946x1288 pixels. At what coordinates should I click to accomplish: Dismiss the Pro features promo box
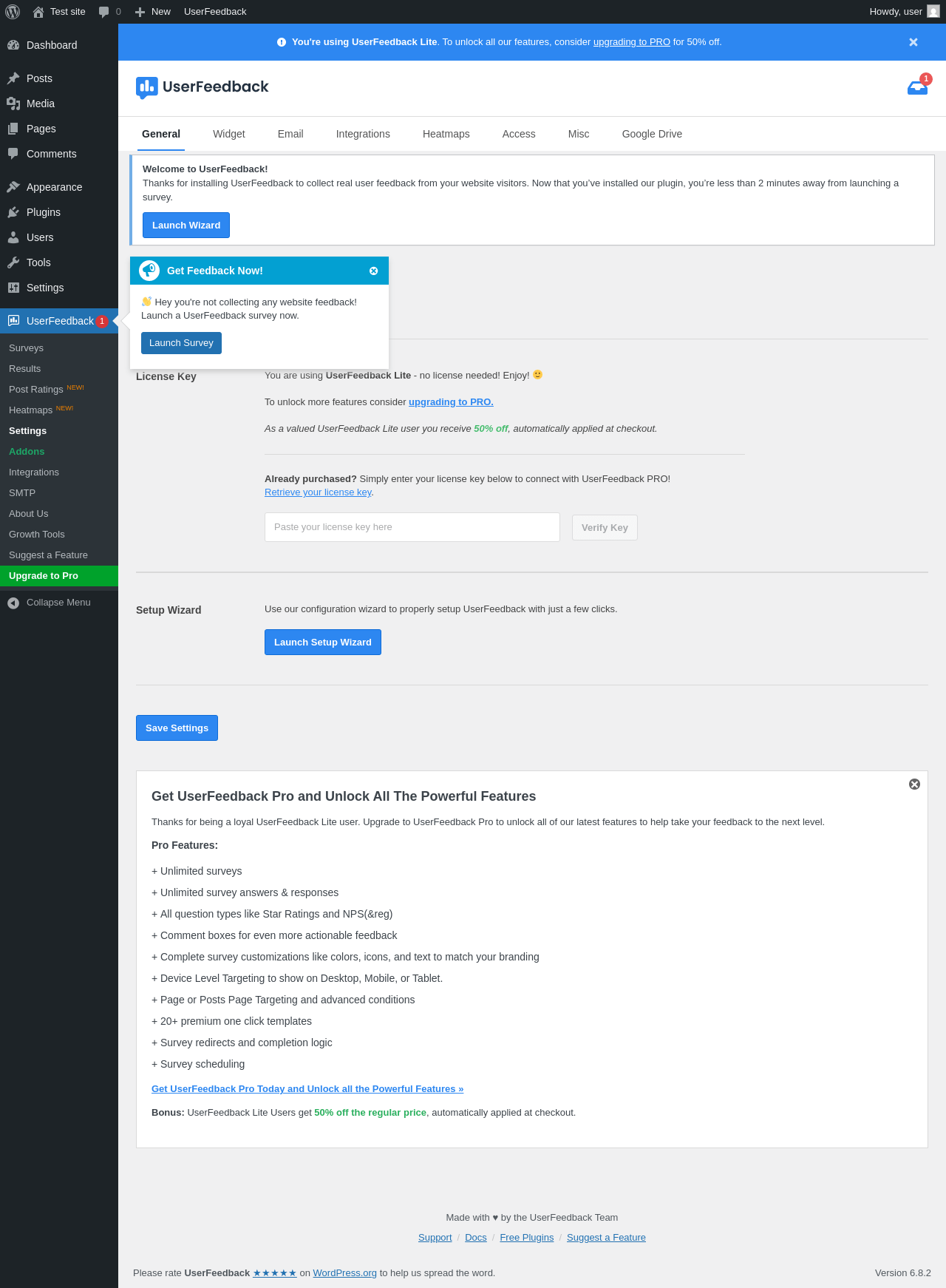[914, 784]
